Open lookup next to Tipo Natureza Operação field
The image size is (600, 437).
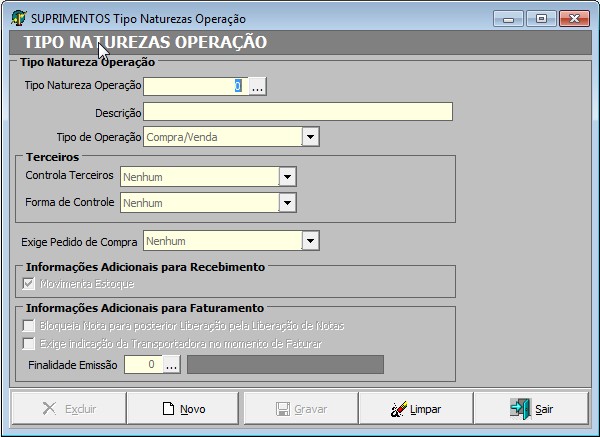pos(258,87)
